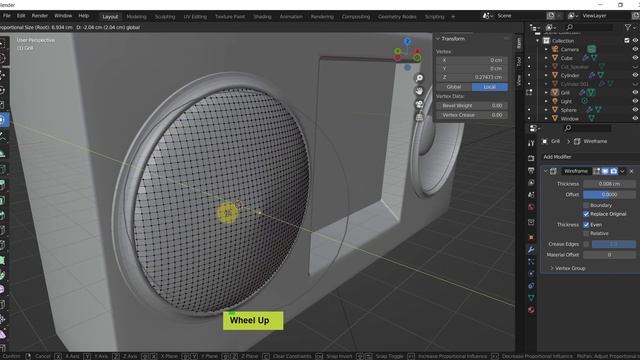Click the zoom magnifier icon in viewport
The width and height of the screenshot is (640, 360).
point(419,78)
